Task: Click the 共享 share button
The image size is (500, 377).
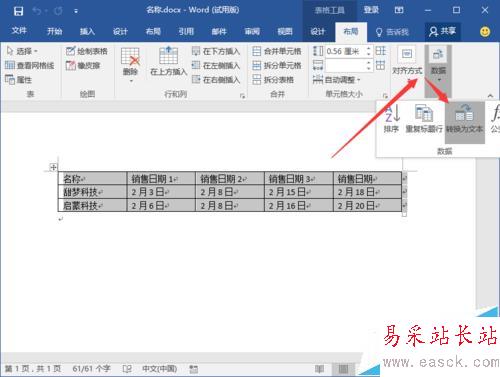Action: (x=442, y=31)
